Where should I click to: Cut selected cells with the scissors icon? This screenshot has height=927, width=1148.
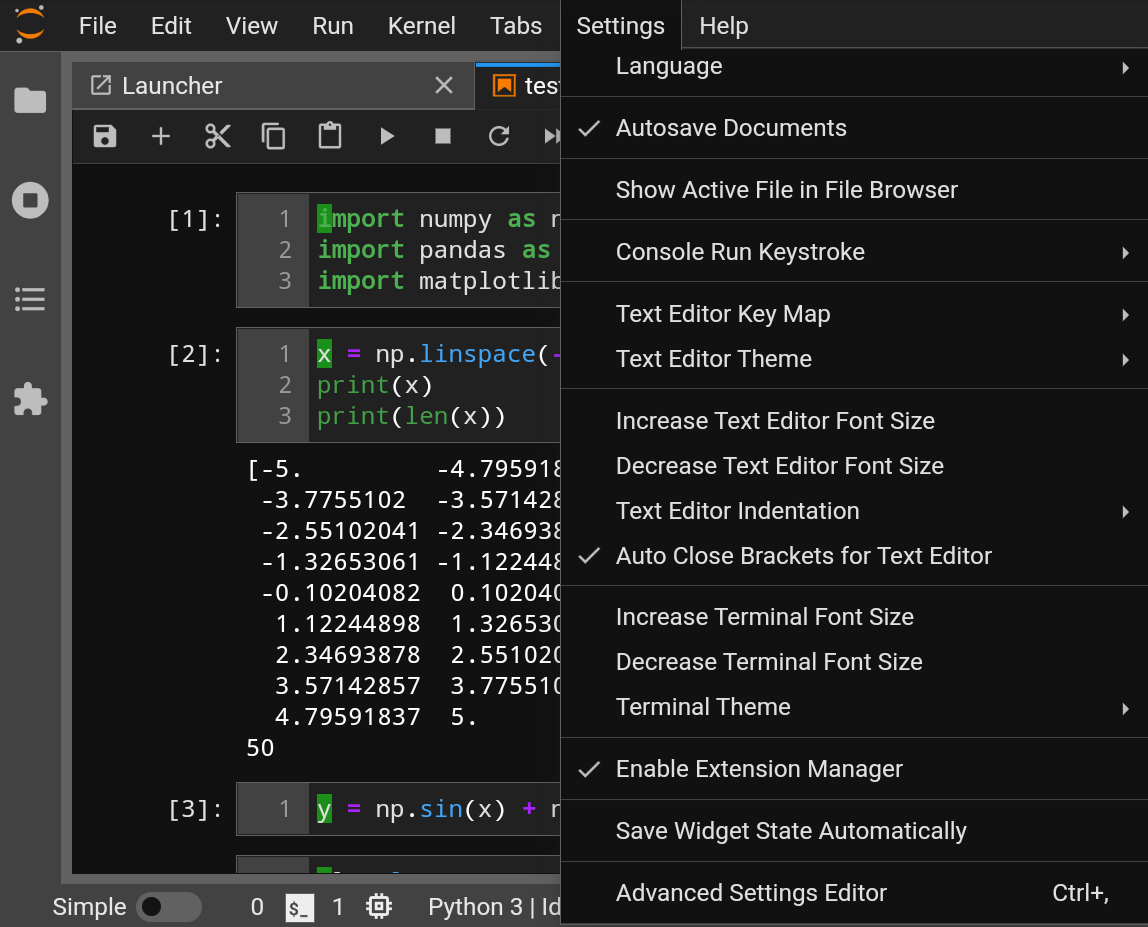pos(217,136)
